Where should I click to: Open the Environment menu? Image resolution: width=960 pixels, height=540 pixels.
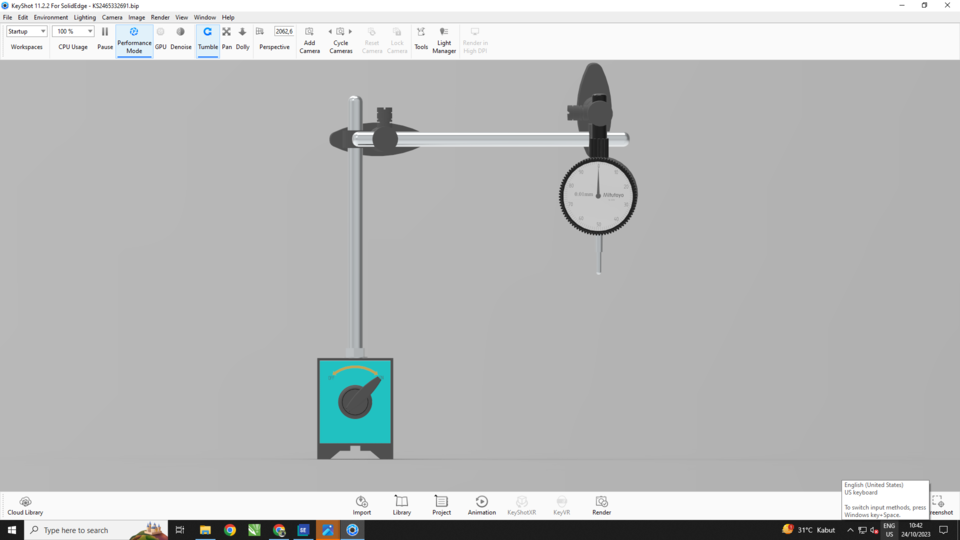pyautogui.click(x=51, y=17)
